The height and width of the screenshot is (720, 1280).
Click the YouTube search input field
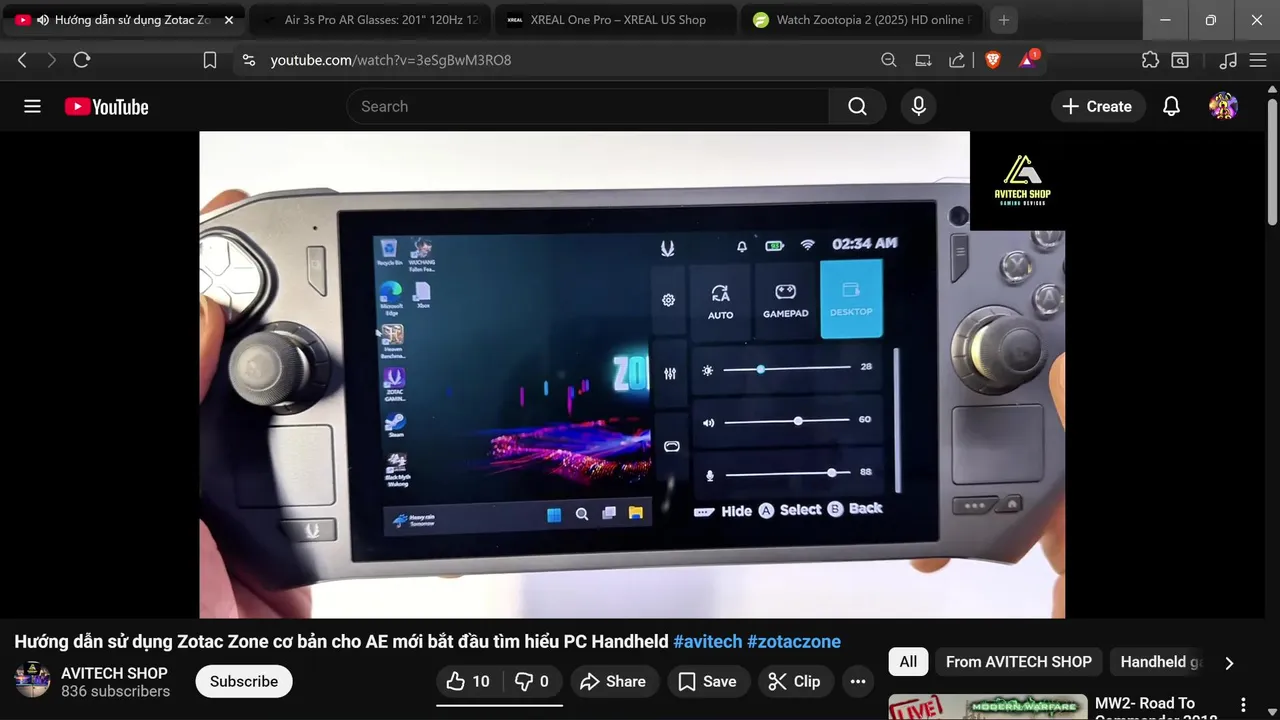tap(588, 106)
